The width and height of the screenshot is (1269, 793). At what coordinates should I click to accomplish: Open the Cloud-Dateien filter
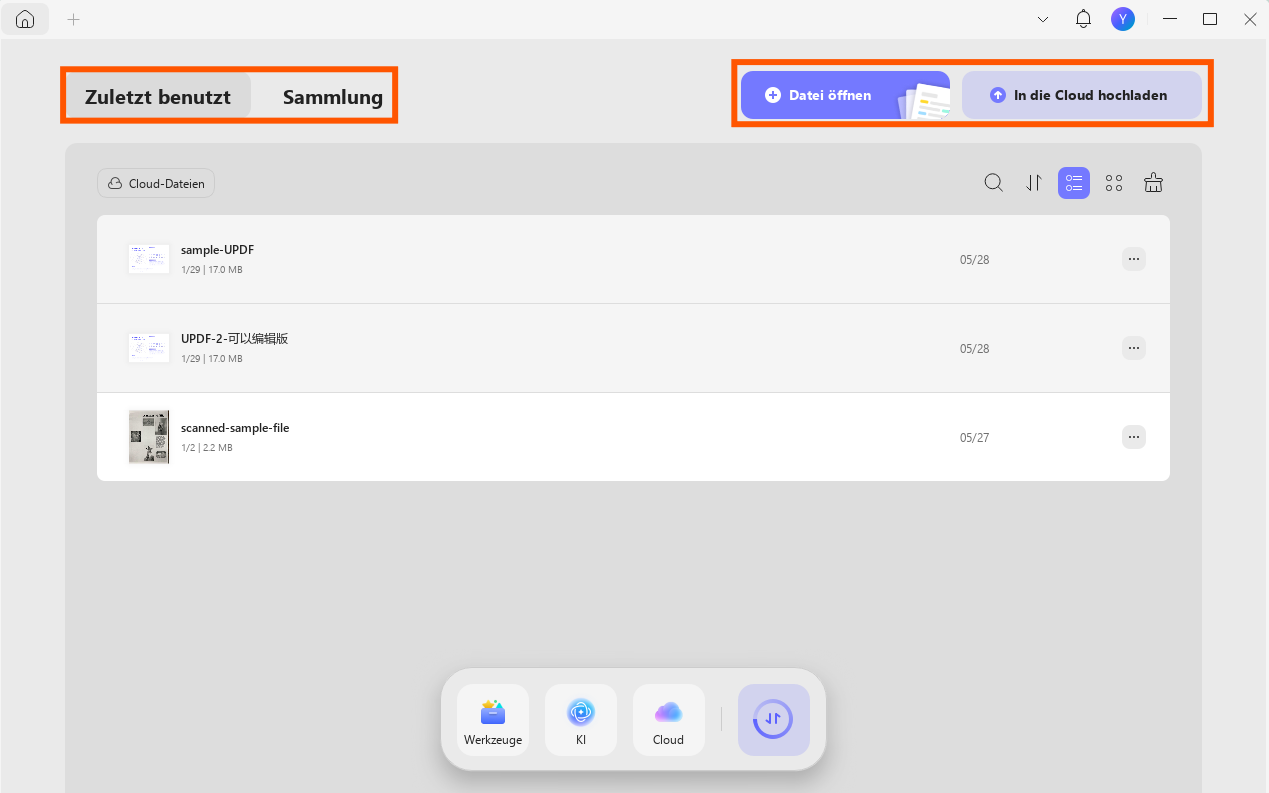(x=156, y=184)
